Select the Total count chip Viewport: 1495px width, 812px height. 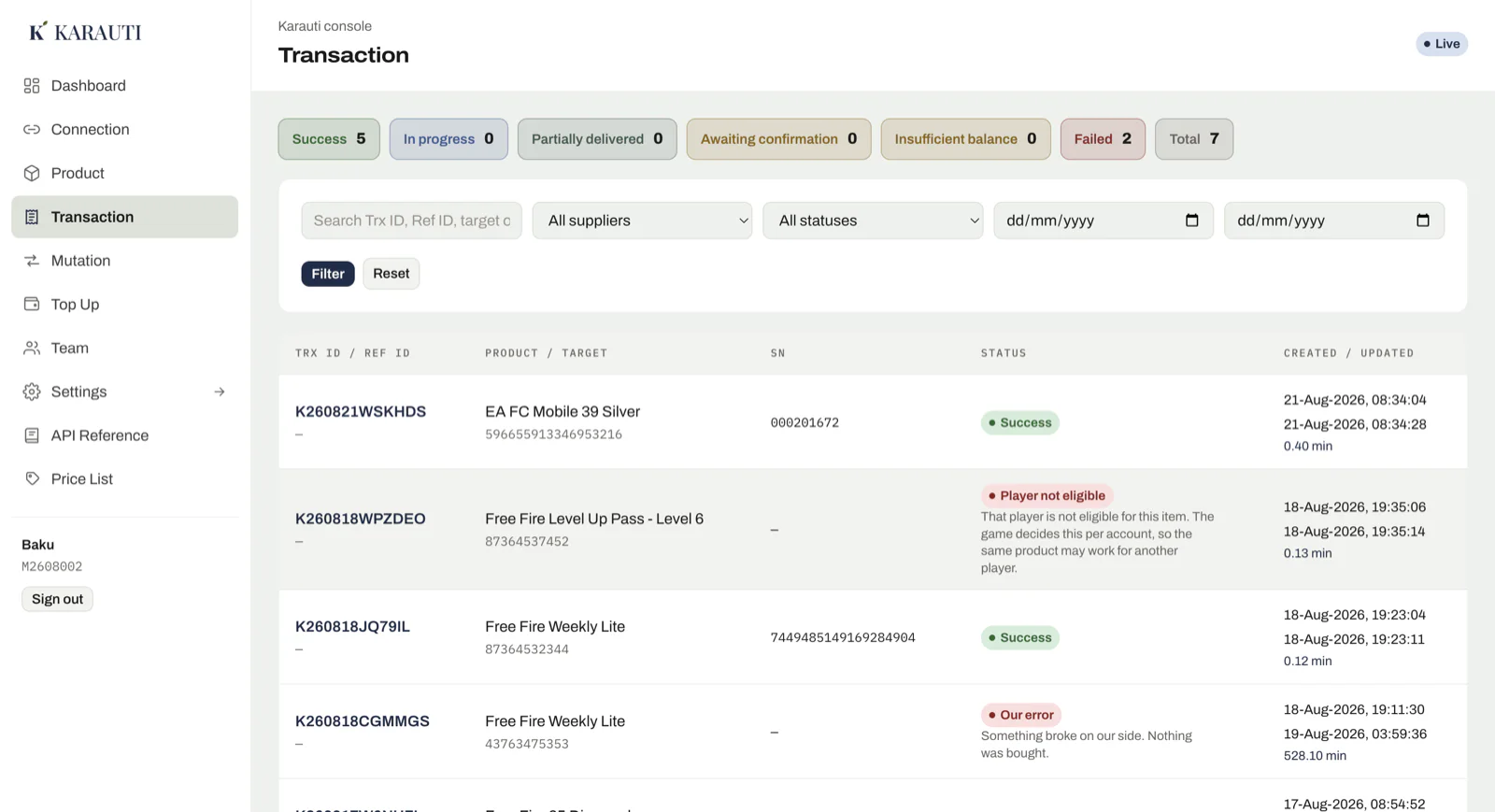(1194, 139)
